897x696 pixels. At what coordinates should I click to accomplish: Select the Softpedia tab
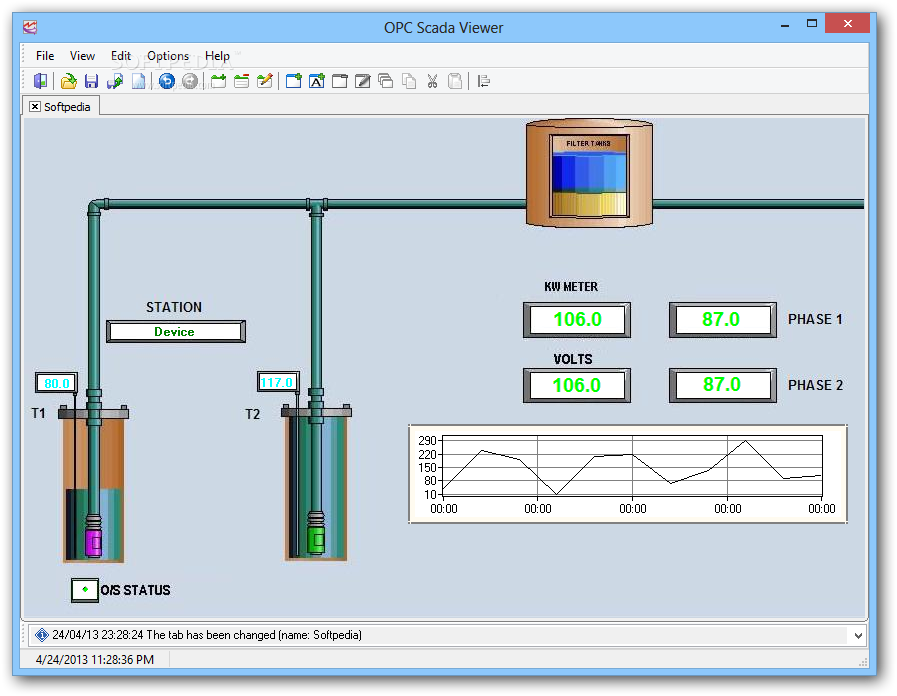61,106
